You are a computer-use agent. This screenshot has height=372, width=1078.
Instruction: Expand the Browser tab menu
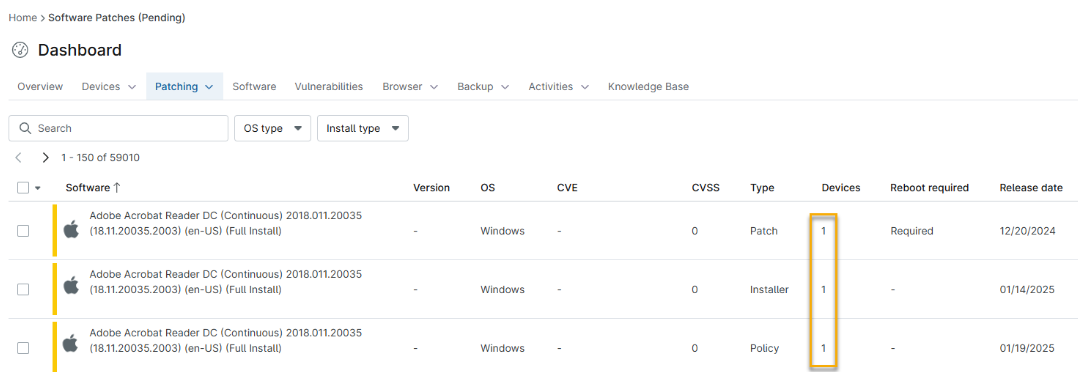(x=434, y=87)
